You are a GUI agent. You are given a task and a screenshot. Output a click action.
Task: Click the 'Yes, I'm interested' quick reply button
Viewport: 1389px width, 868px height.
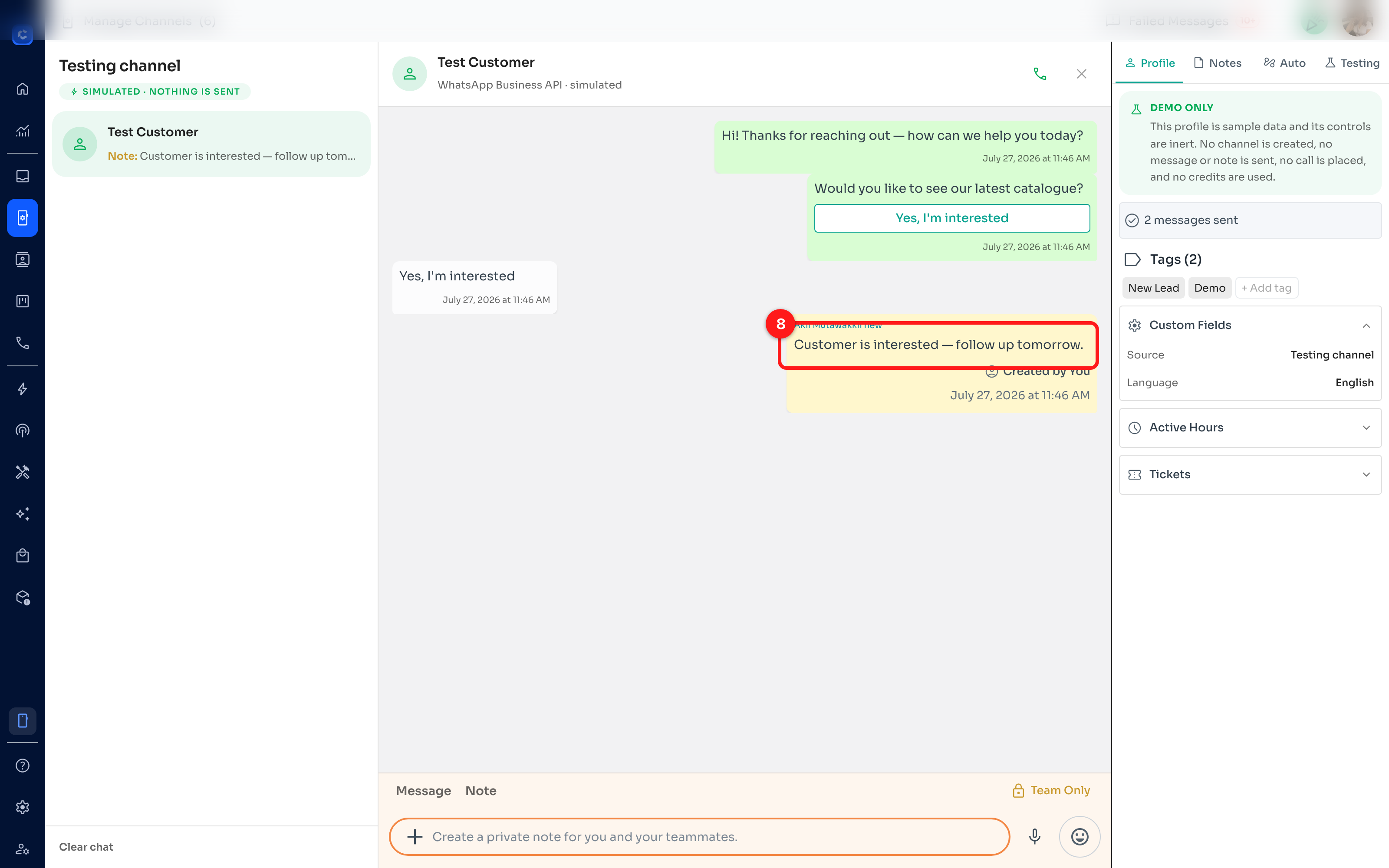tap(951, 218)
